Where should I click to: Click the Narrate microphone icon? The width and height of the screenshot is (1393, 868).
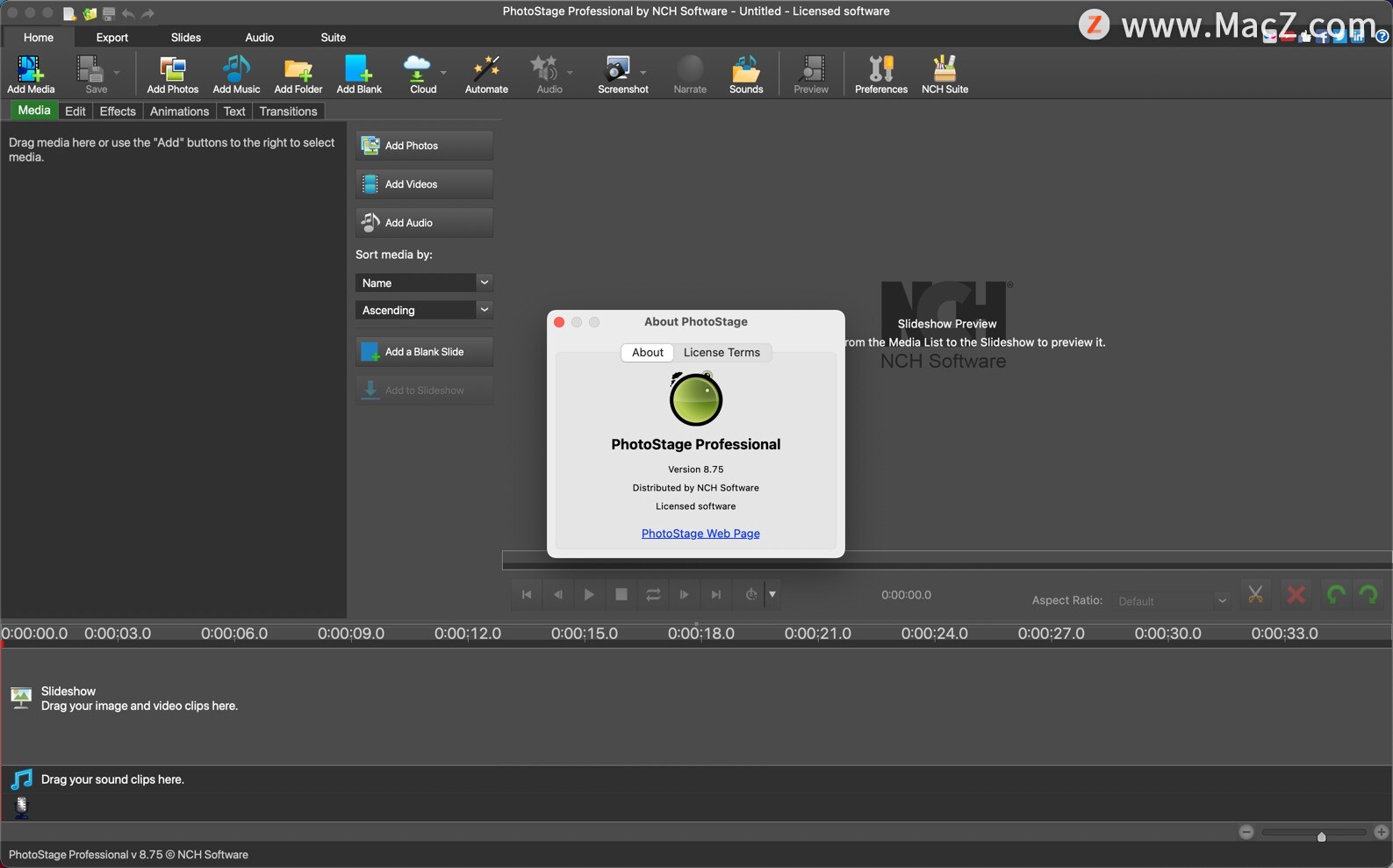(690, 74)
